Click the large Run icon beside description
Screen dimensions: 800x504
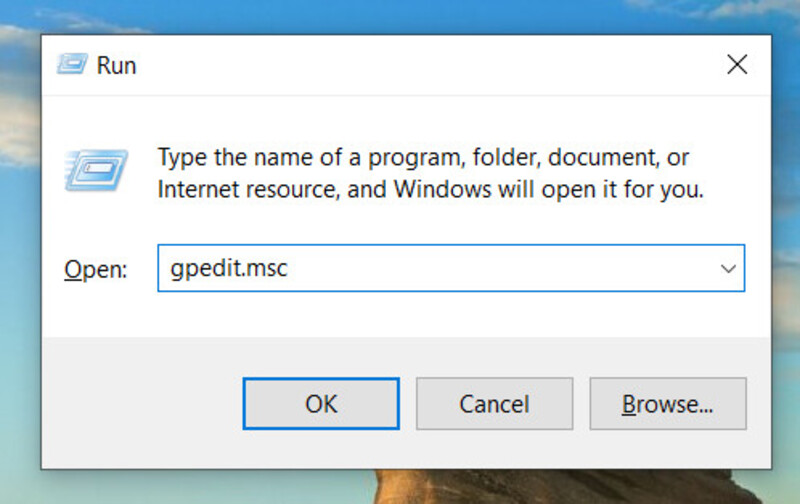(96, 170)
